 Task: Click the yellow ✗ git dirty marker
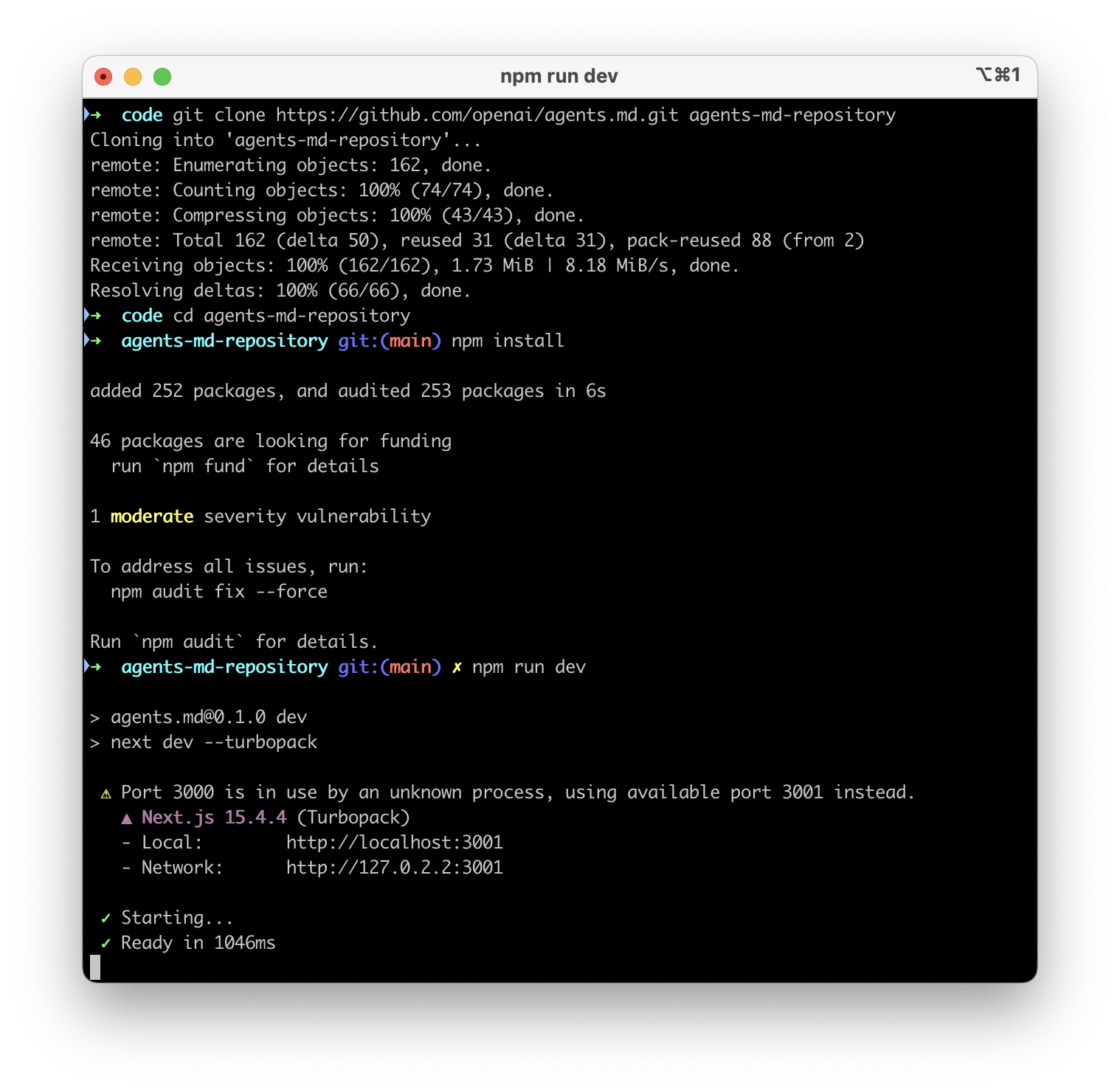coord(457,667)
